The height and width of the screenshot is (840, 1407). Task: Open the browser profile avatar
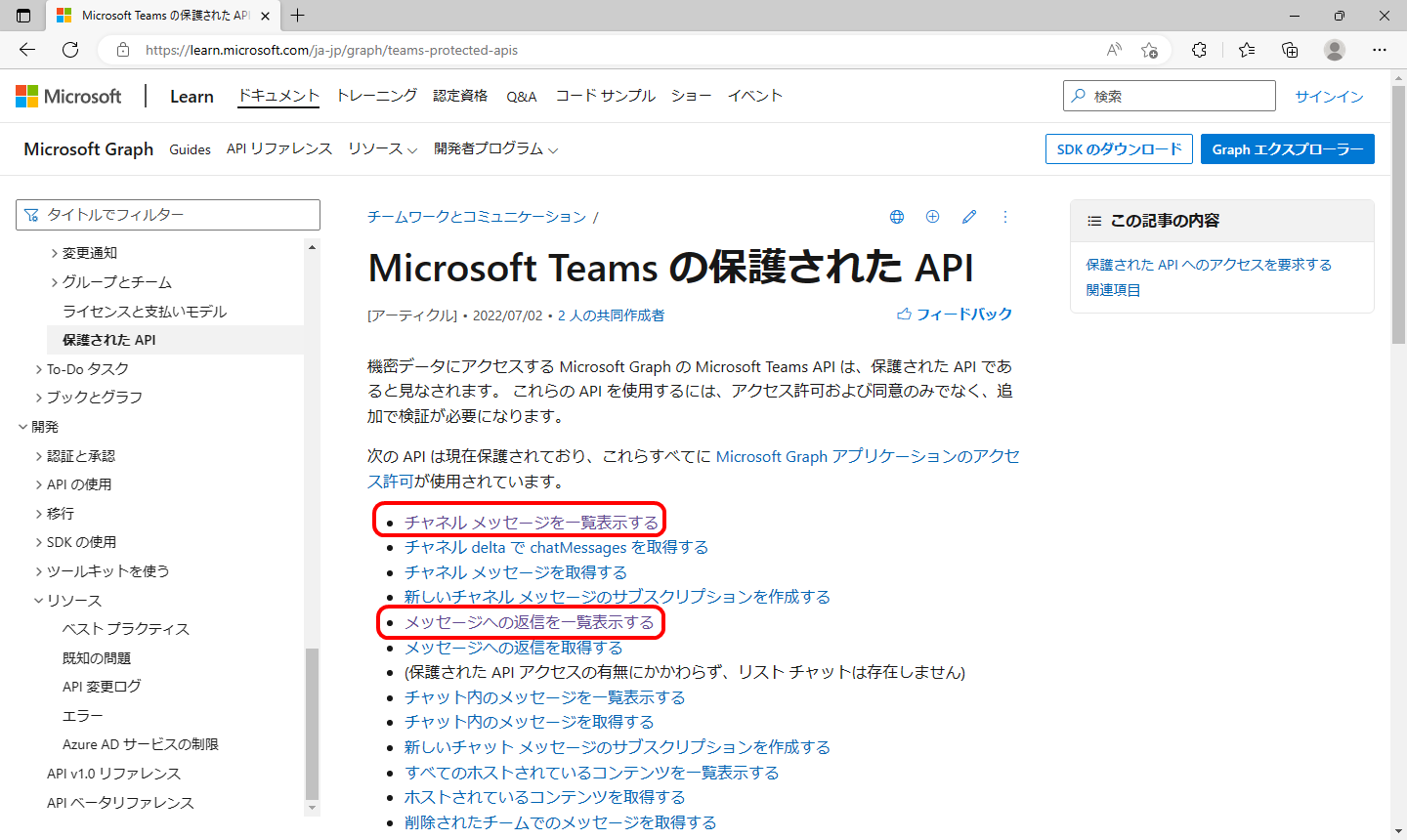click(x=1335, y=50)
